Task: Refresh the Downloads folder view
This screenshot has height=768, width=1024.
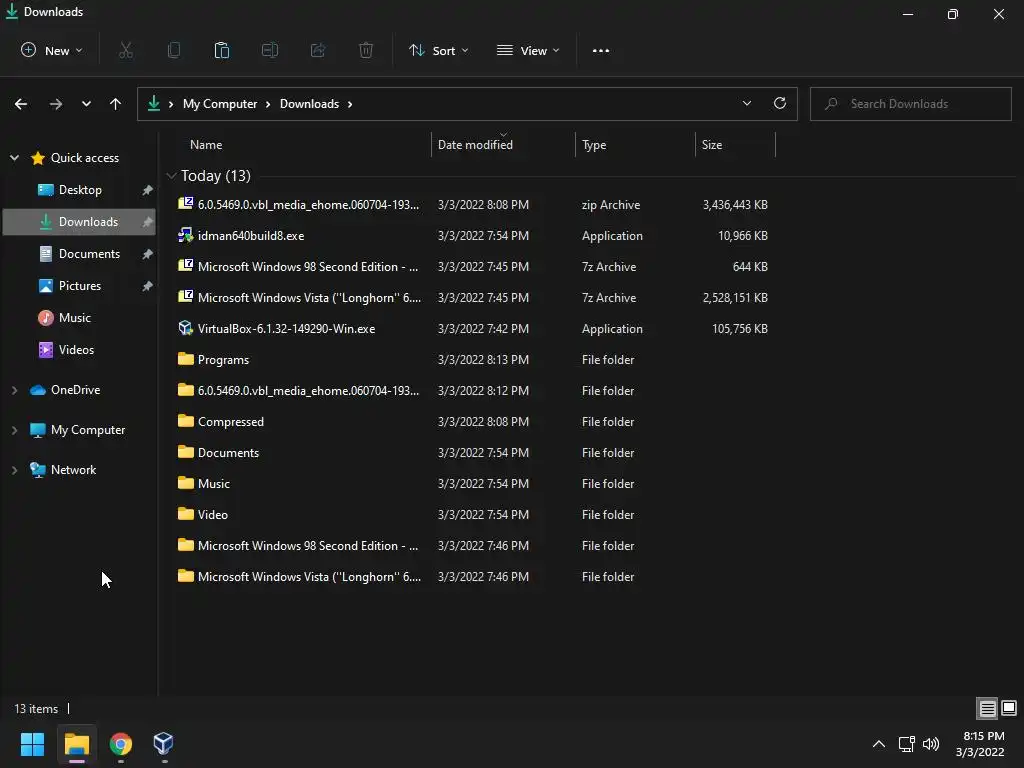Action: [780, 103]
